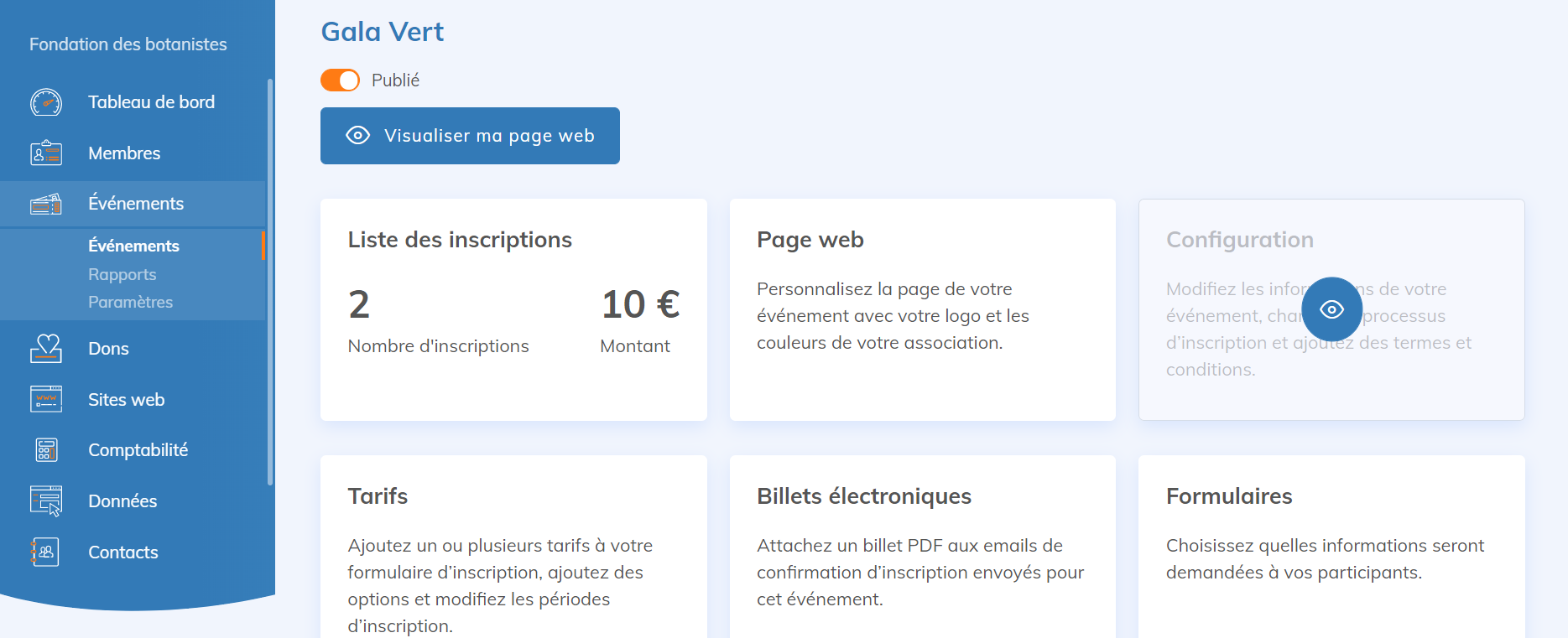Click the Comptabilité calculator icon
Image resolution: width=1568 pixels, height=638 pixels.
pos(46,450)
